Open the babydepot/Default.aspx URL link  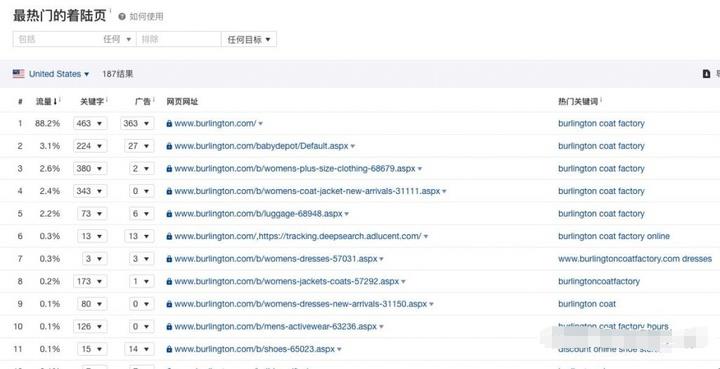point(261,146)
